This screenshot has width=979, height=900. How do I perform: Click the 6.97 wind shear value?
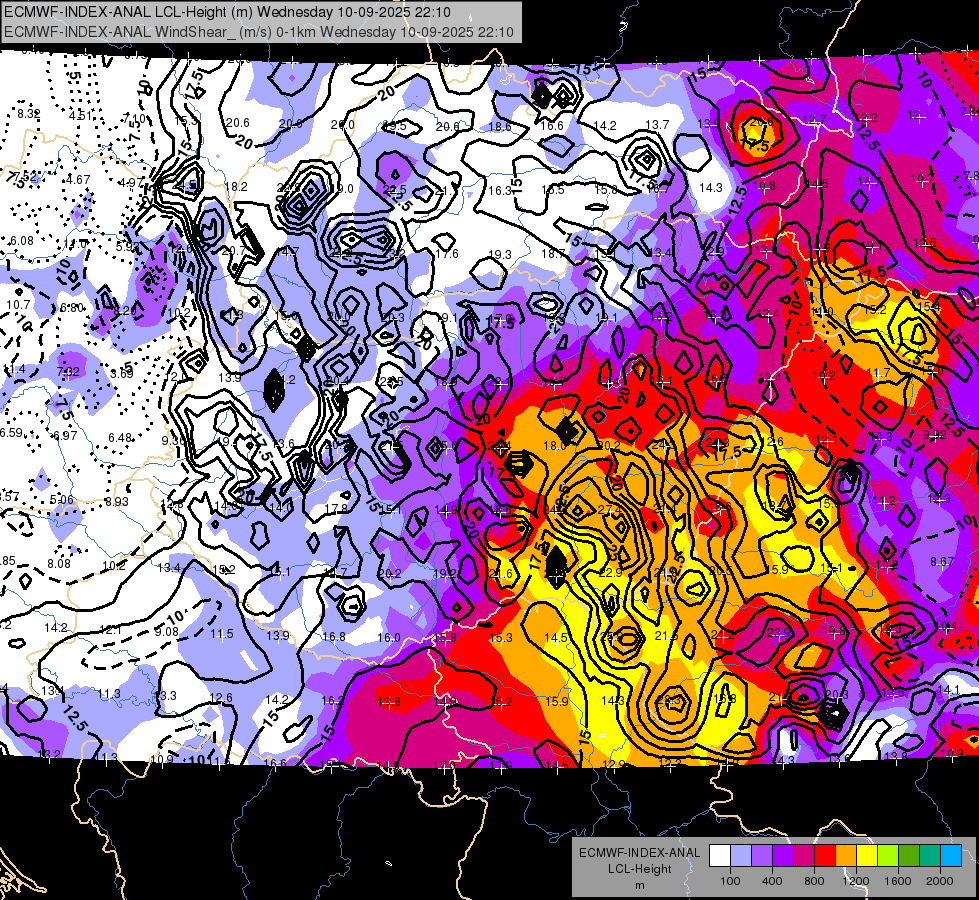pyautogui.click(x=65, y=435)
